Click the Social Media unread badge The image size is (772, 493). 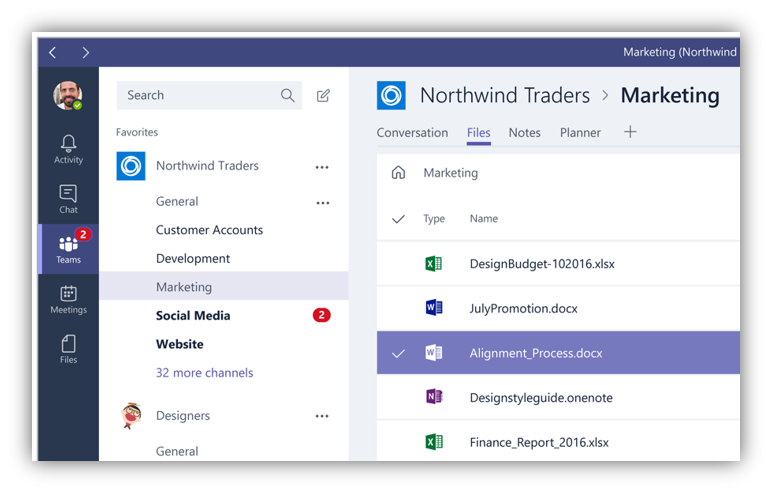[x=322, y=315]
